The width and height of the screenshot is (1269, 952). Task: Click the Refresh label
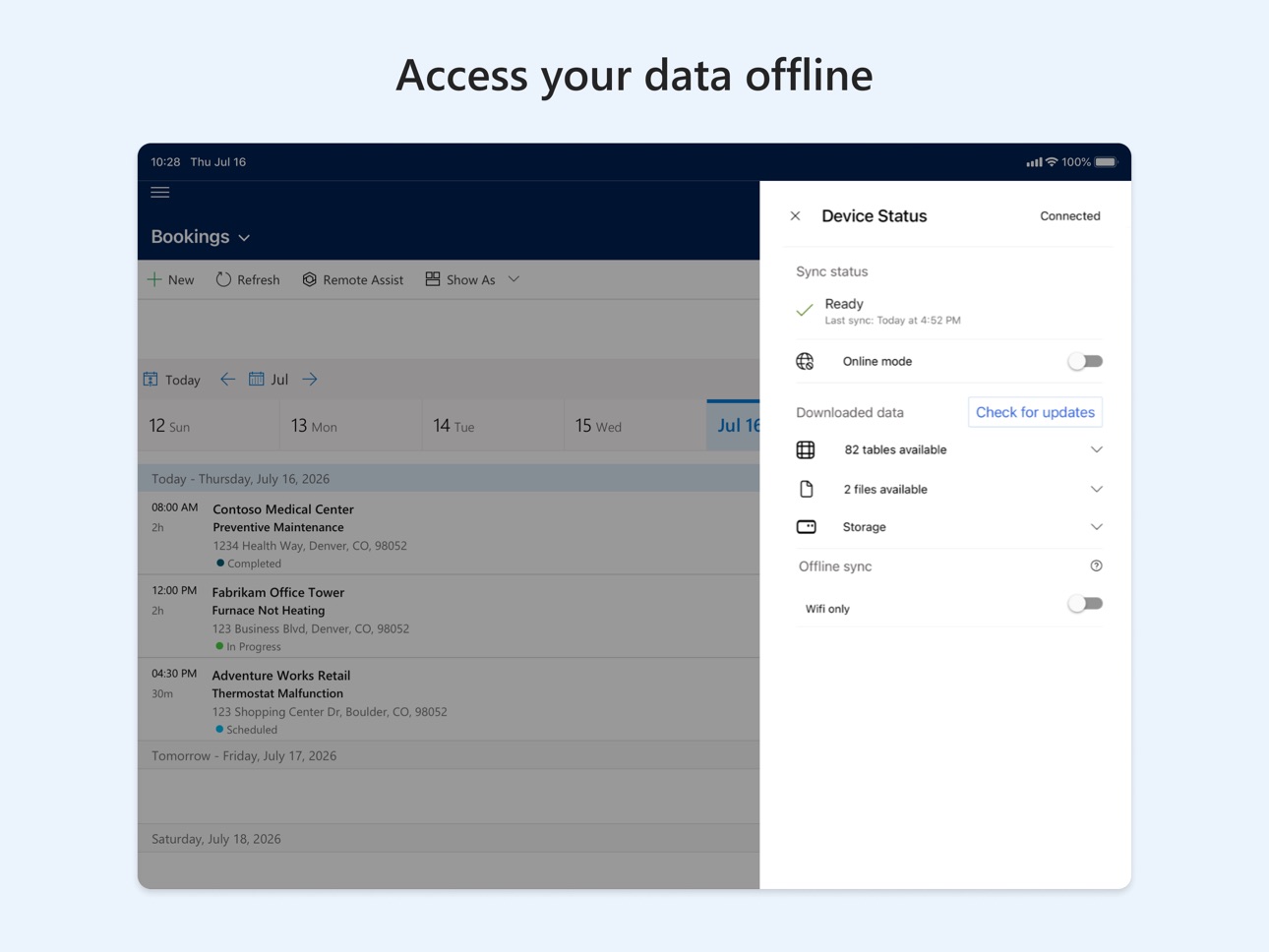[259, 280]
